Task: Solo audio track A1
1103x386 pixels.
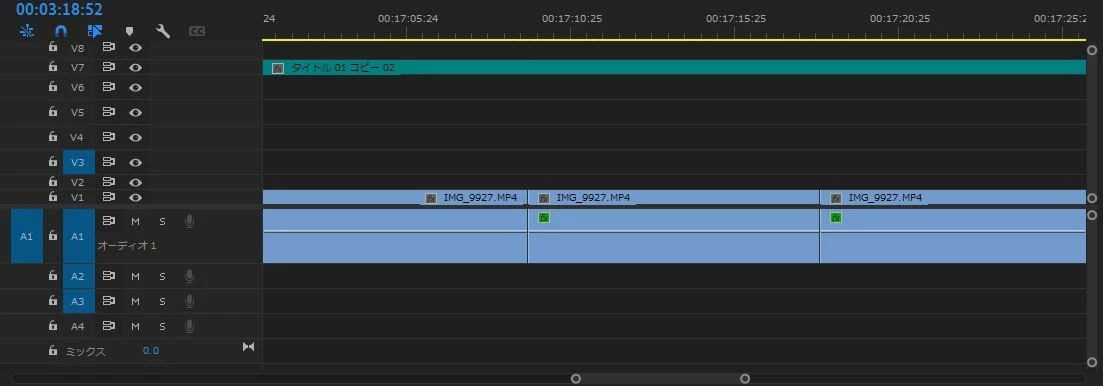Action: point(162,221)
